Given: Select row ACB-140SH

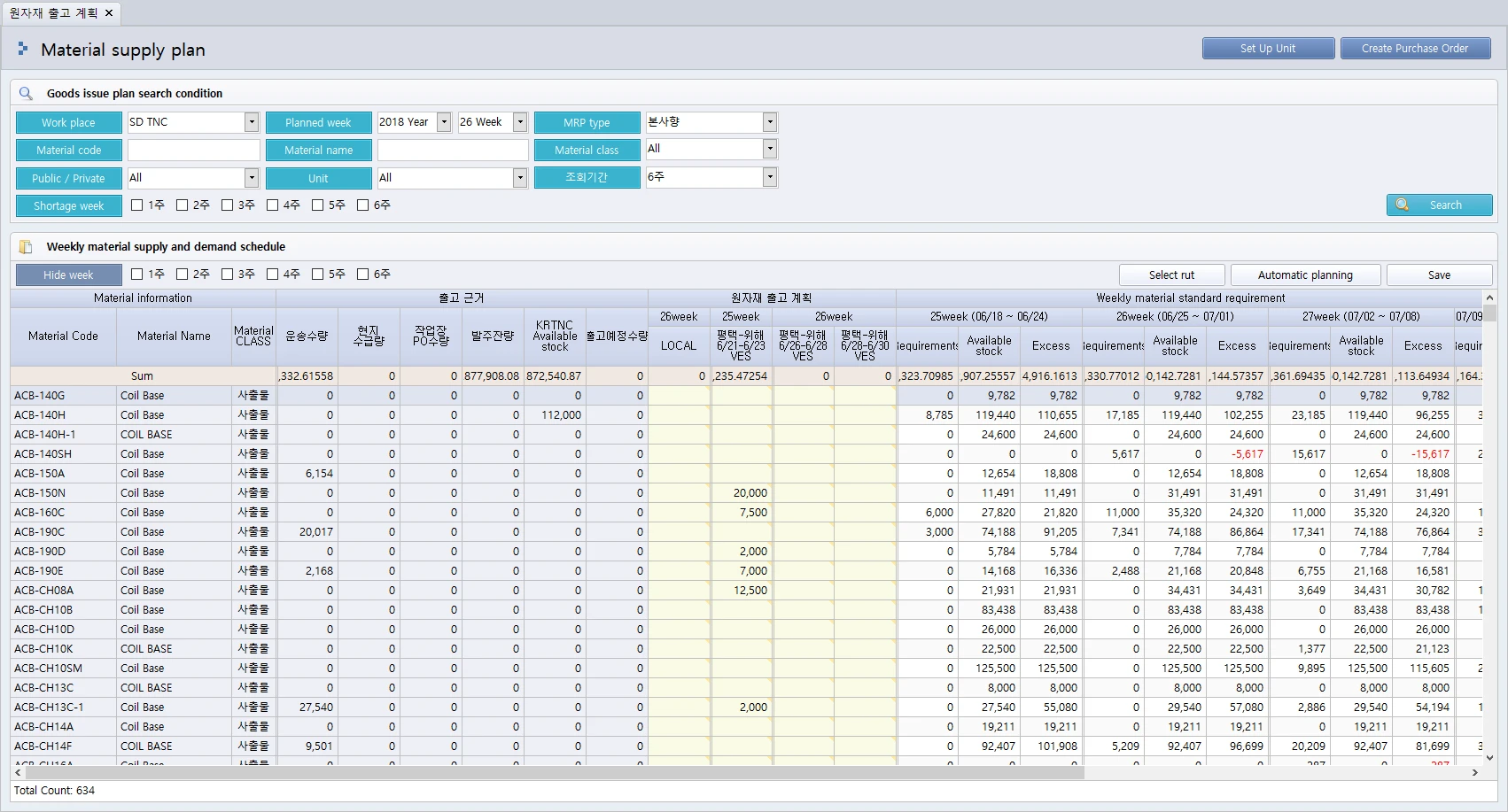Looking at the screenshot, I should point(746,454).
